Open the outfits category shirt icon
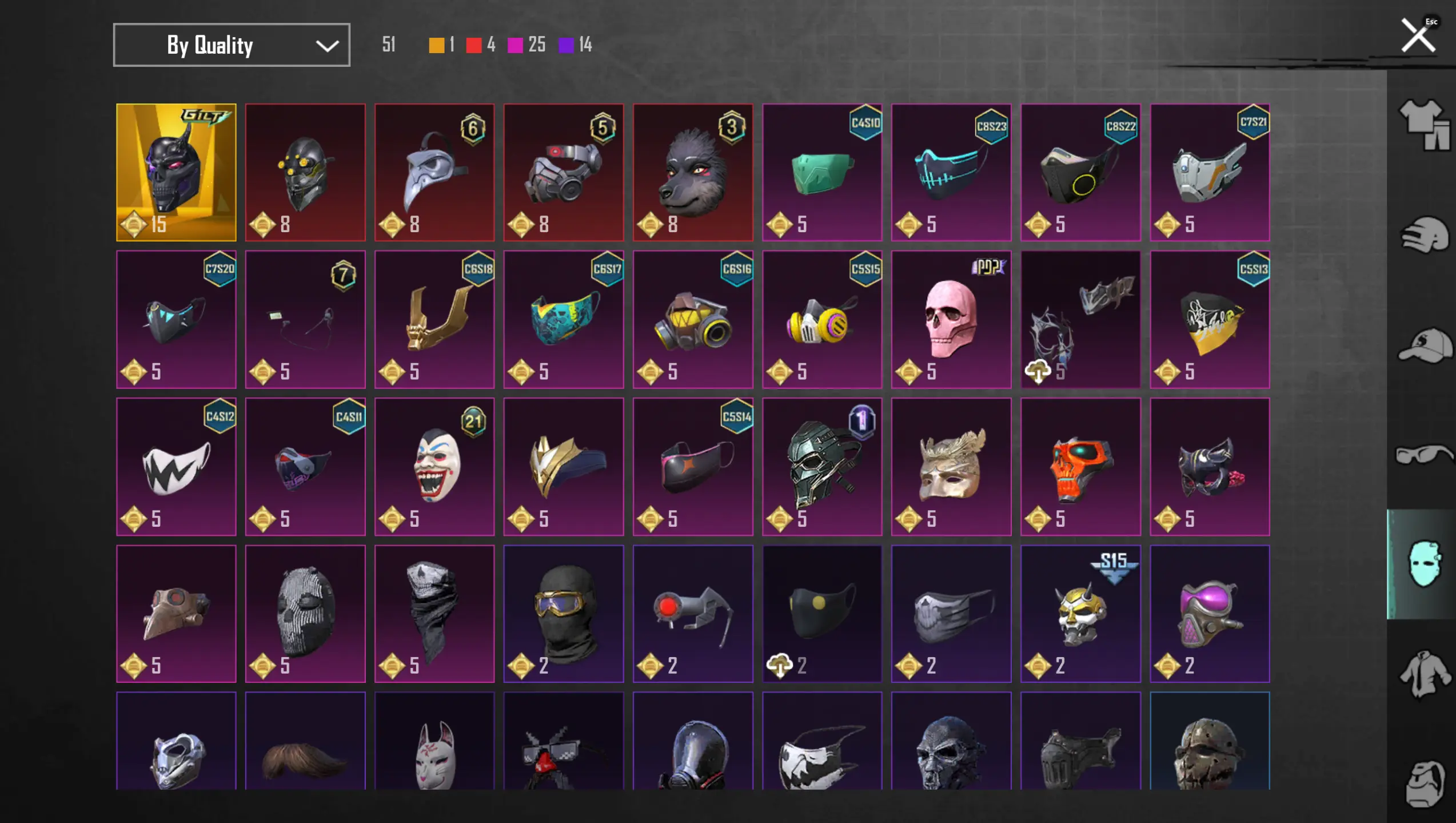 (x=1423, y=125)
